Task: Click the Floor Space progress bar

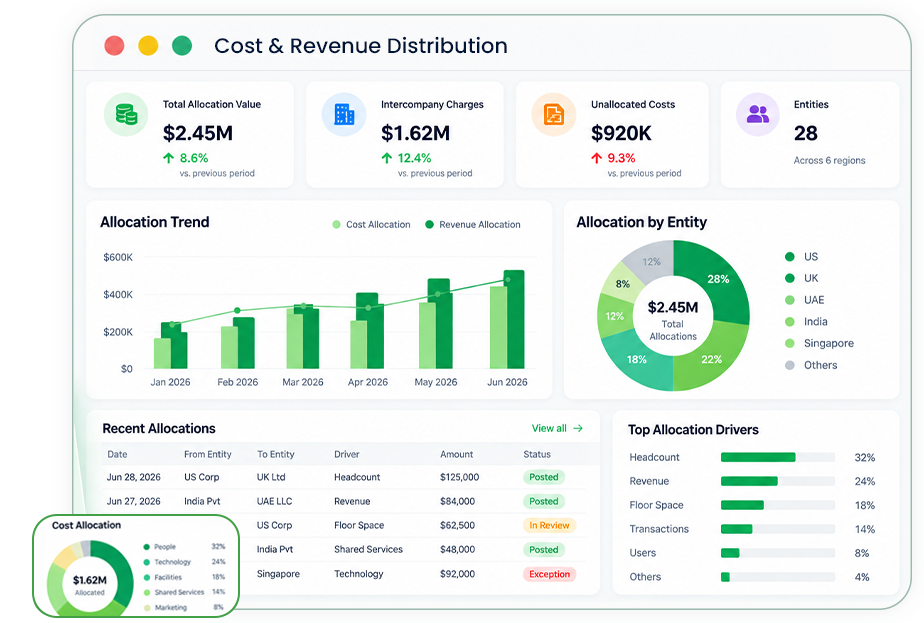Action: point(778,505)
